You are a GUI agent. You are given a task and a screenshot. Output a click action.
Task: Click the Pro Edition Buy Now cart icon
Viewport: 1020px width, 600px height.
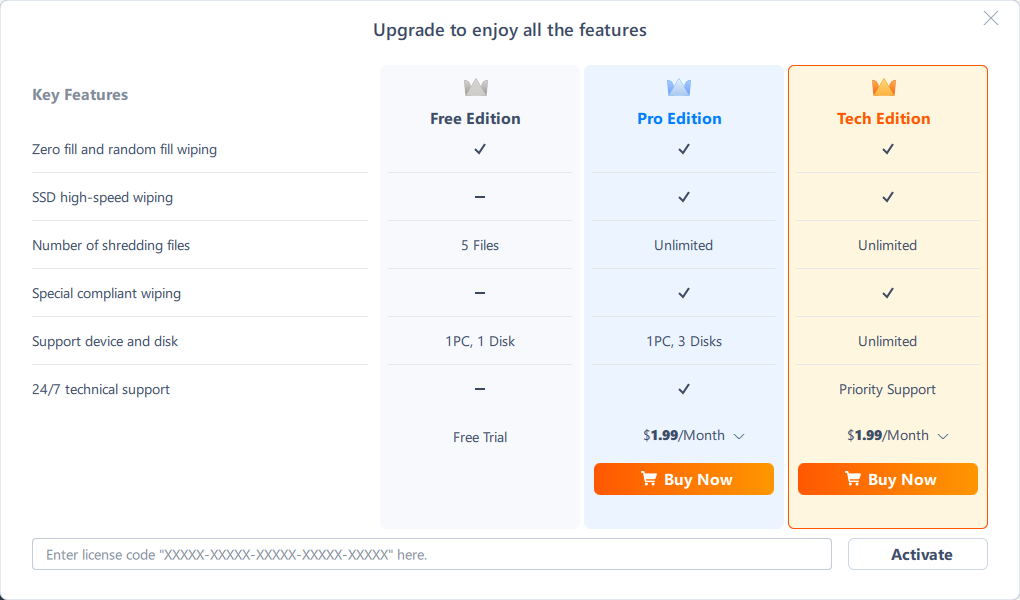tap(649, 479)
